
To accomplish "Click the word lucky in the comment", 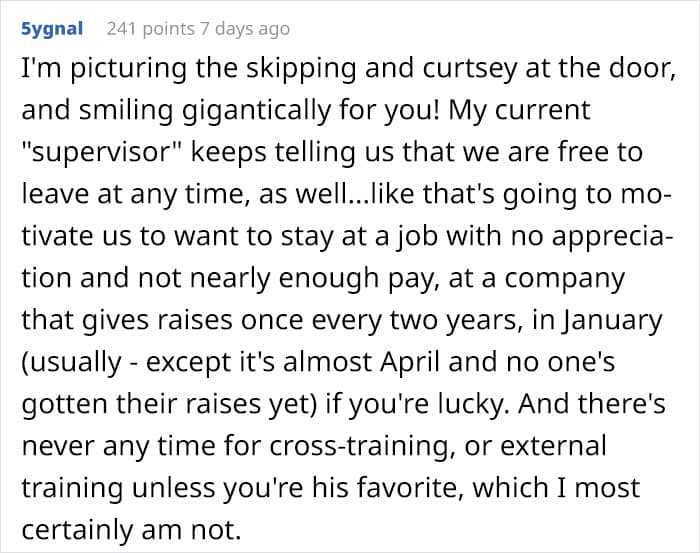I will click(x=473, y=404).
